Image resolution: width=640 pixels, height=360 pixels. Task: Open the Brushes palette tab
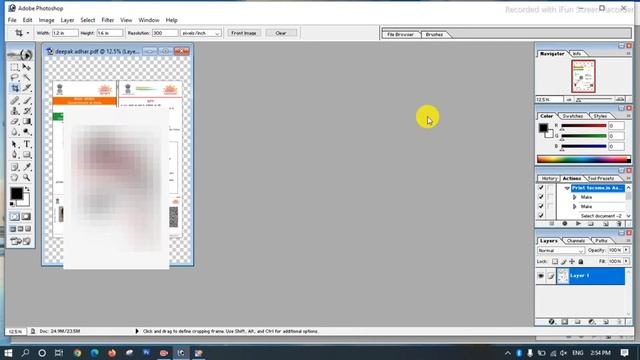coord(434,35)
